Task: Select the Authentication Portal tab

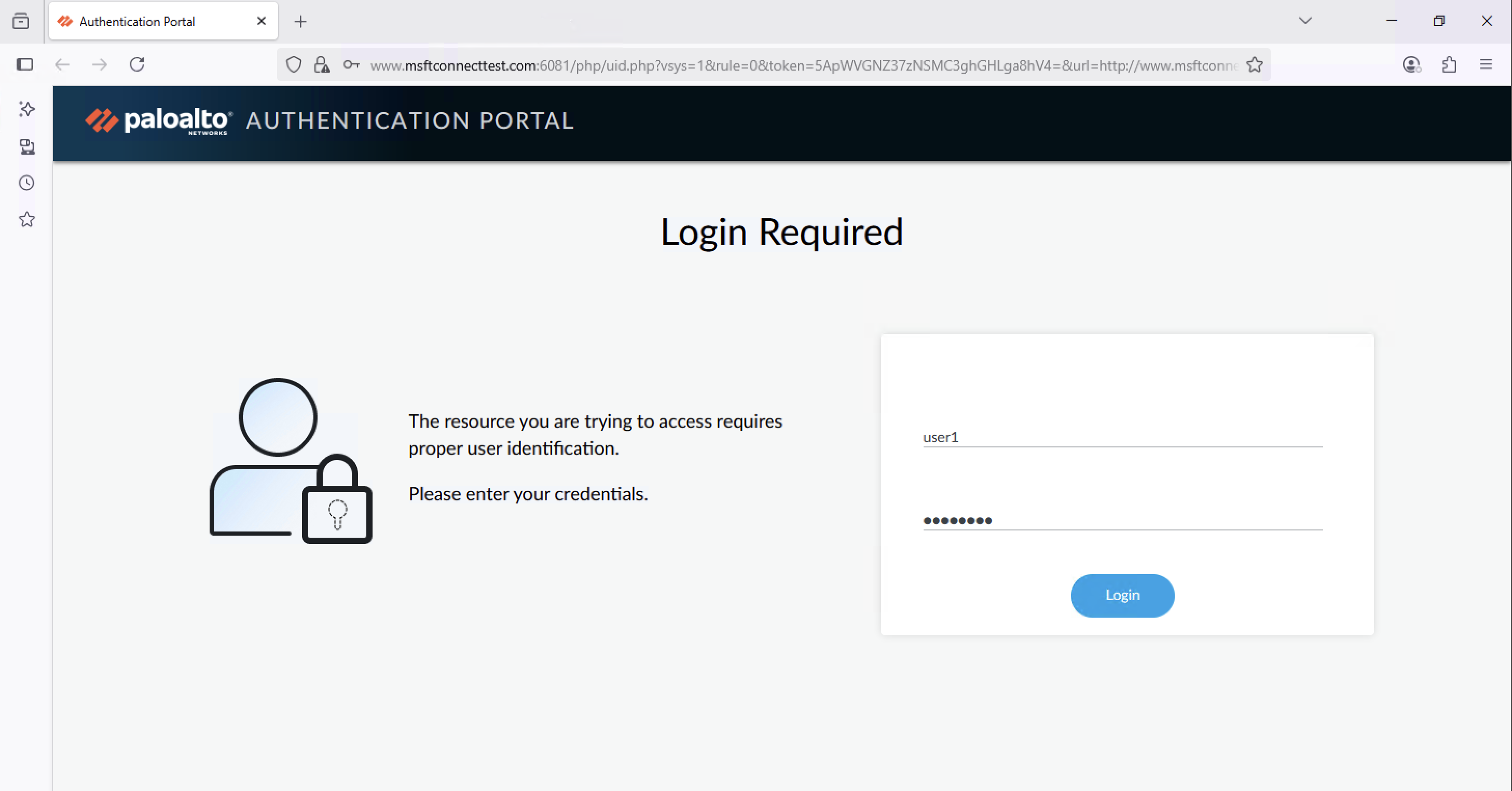Action: pos(153,22)
